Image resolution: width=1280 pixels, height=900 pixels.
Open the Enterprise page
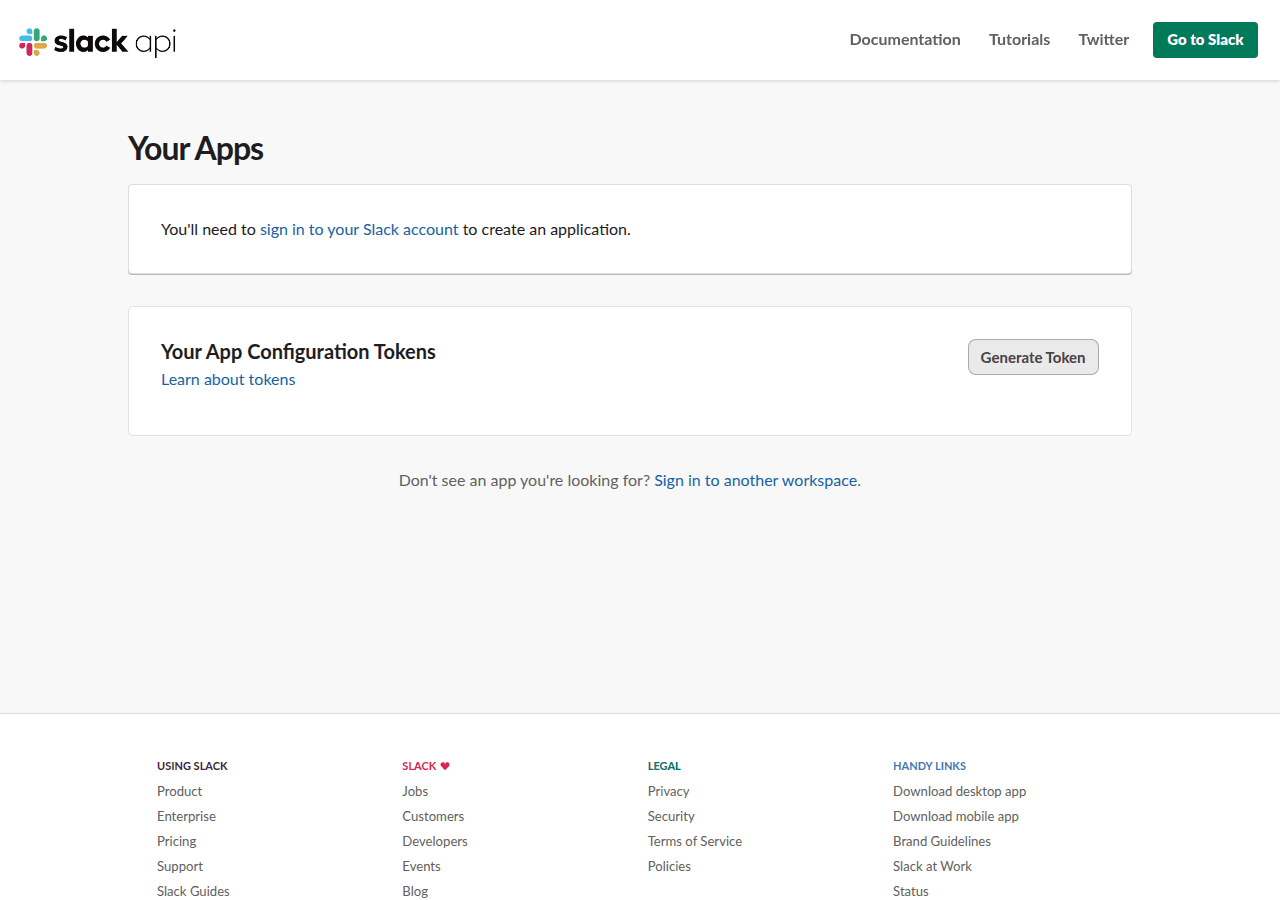point(186,816)
